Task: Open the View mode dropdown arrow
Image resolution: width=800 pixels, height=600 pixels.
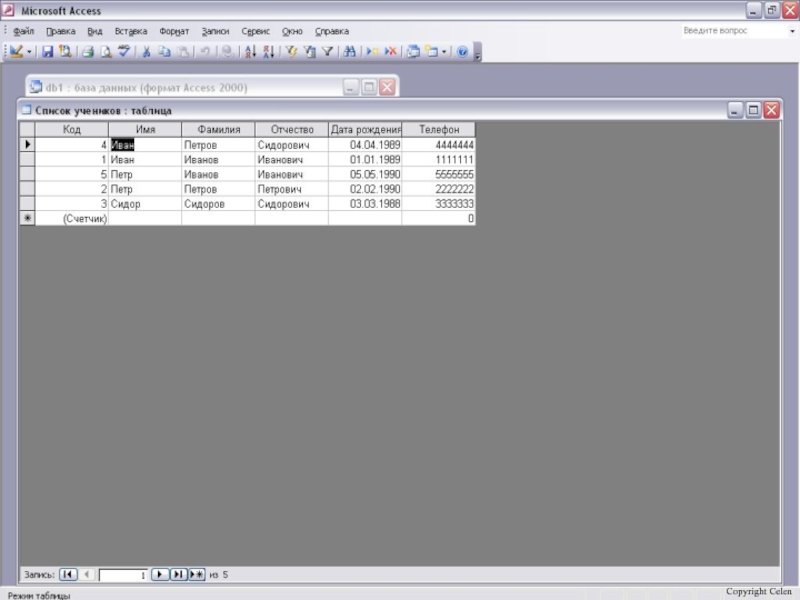Action: (30, 51)
